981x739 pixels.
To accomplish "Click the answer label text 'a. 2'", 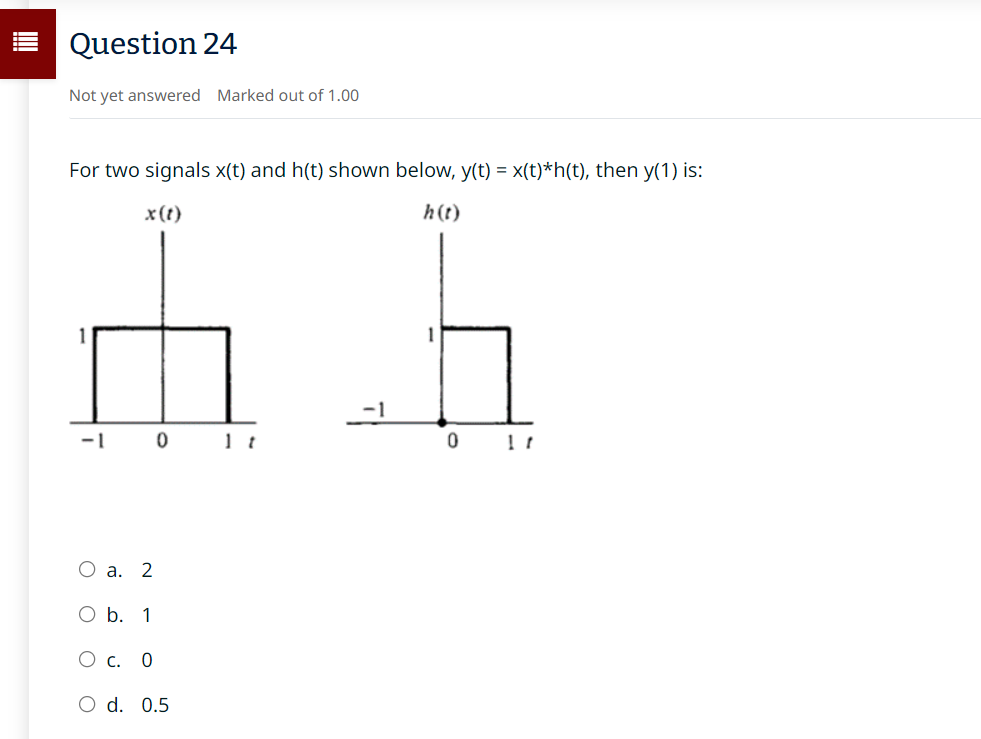I will pyautogui.click(x=129, y=570).
